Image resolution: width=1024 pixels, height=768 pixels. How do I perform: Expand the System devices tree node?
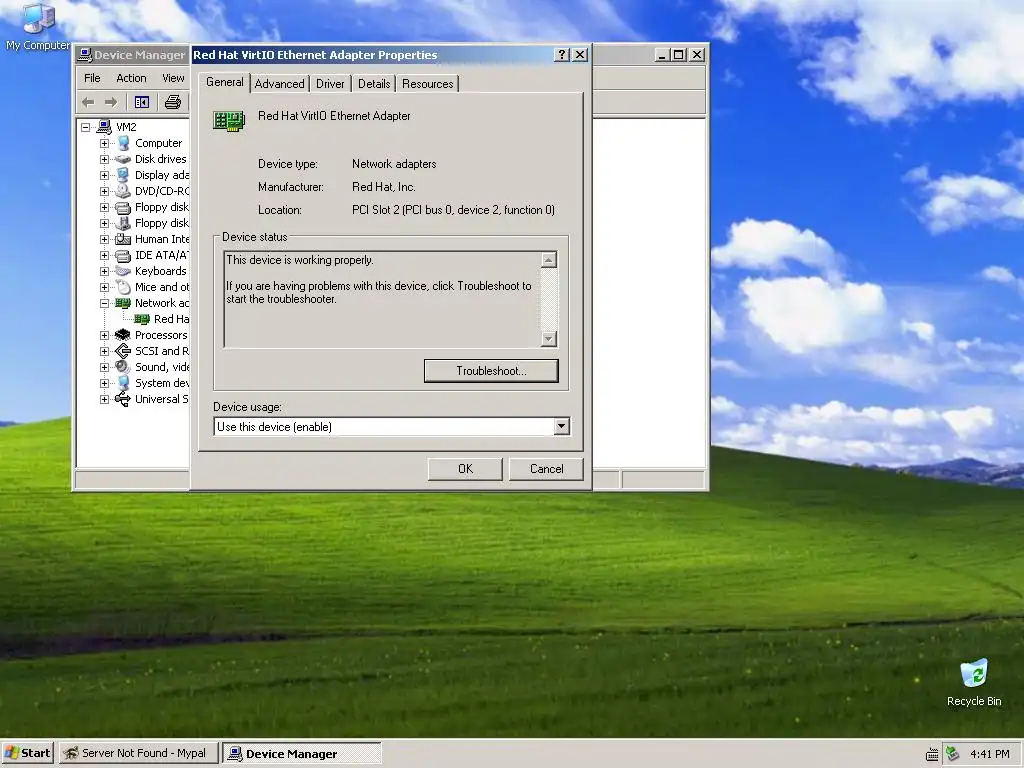(x=104, y=383)
